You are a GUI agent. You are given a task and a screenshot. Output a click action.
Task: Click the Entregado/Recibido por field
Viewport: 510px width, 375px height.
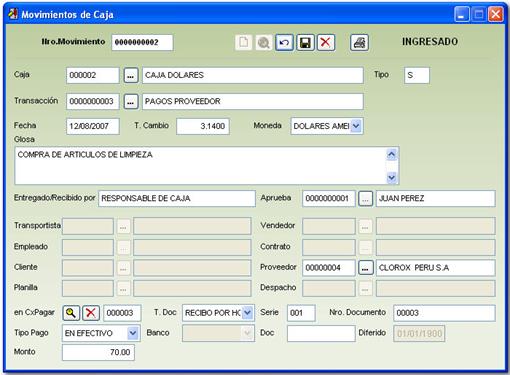pyautogui.click(x=177, y=199)
